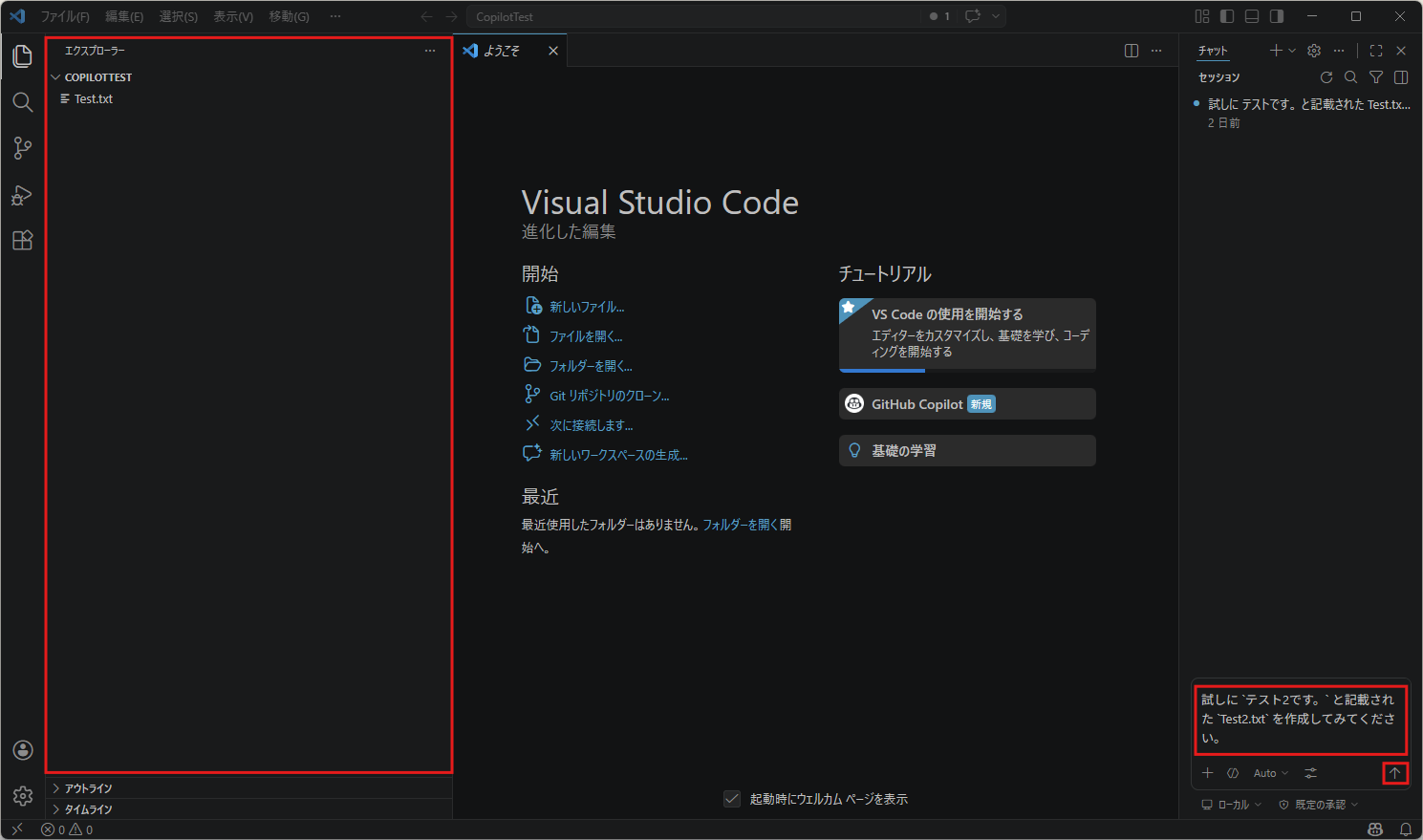The width and height of the screenshot is (1423, 840).
Task: Click the chat prompt input field
Action: point(1299,719)
